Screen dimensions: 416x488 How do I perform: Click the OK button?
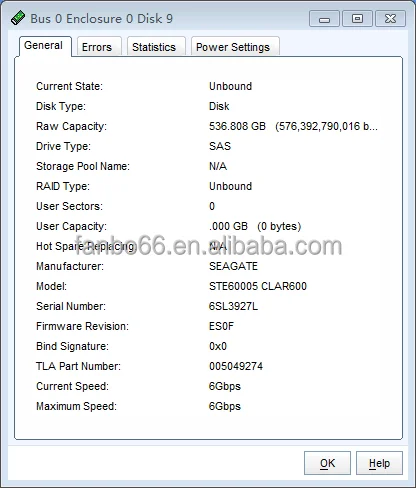click(x=327, y=463)
